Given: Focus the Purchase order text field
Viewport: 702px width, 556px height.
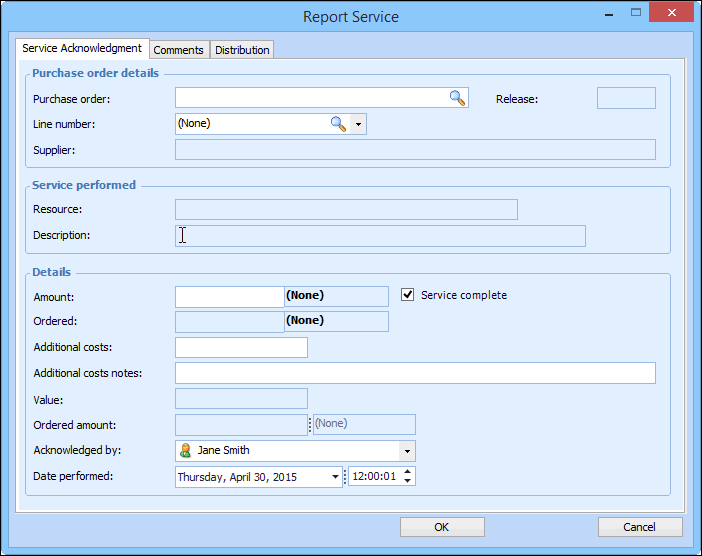Looking at the screenshot, I should (310, 98).
